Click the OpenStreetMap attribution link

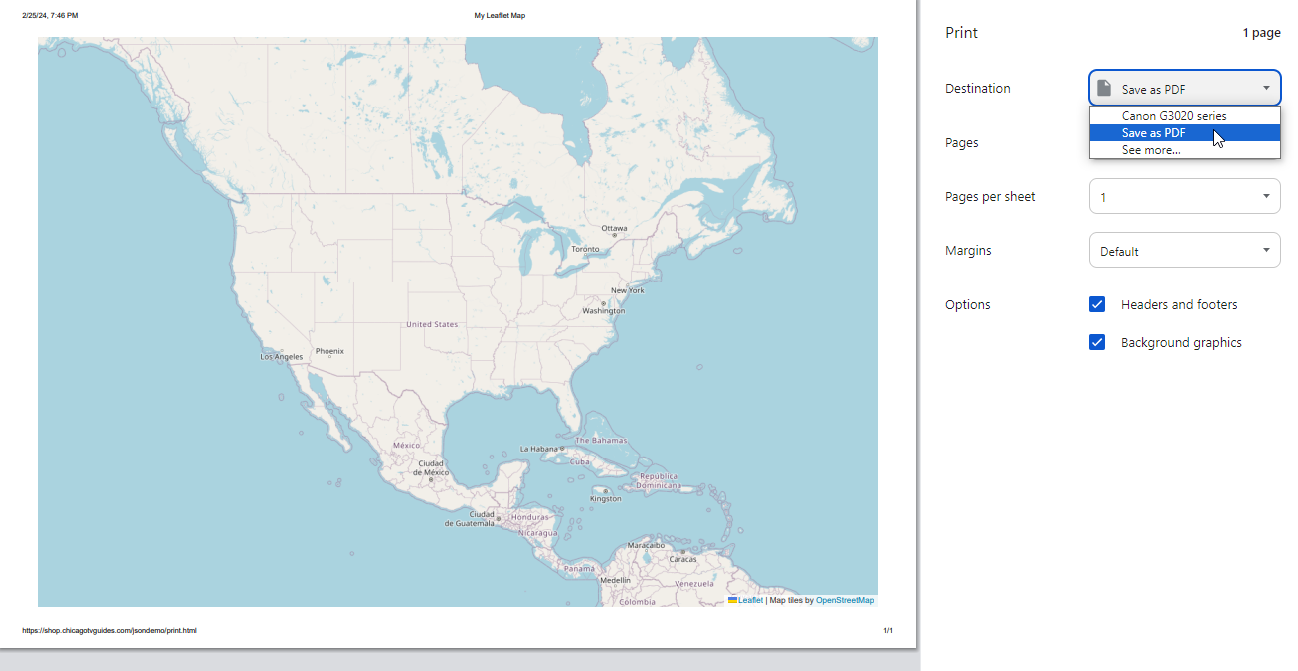(x=844, y=600)
